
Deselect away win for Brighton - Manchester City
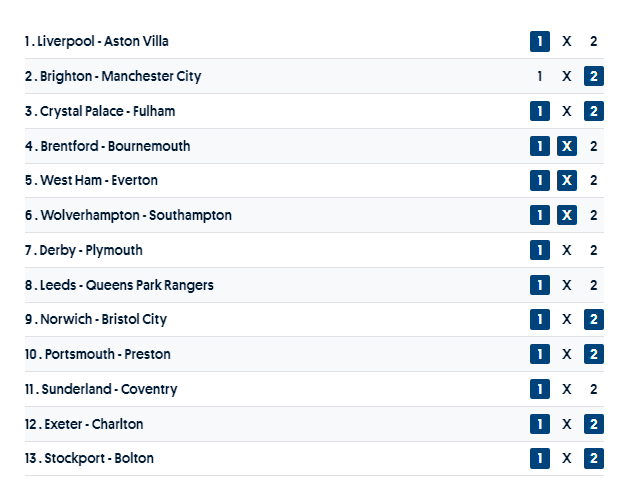click(x=593, y=76)
